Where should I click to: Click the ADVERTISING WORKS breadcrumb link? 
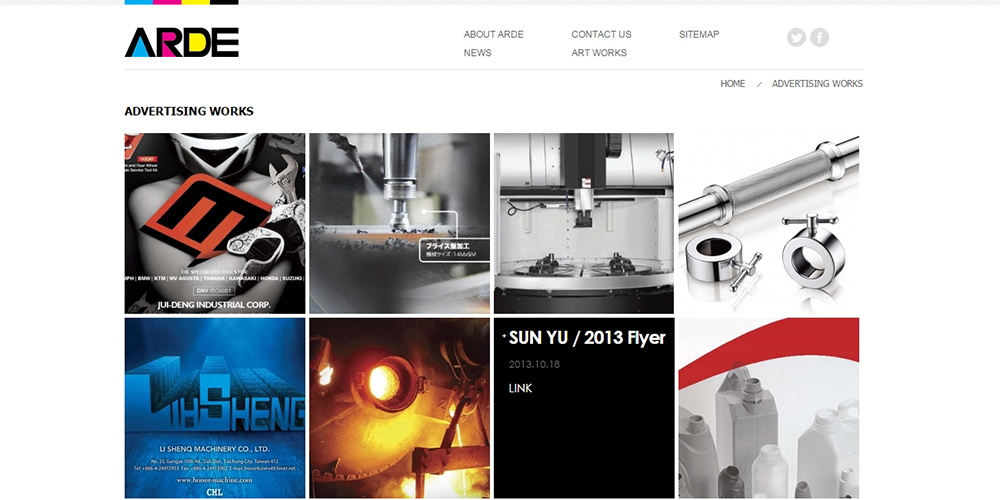817,84
